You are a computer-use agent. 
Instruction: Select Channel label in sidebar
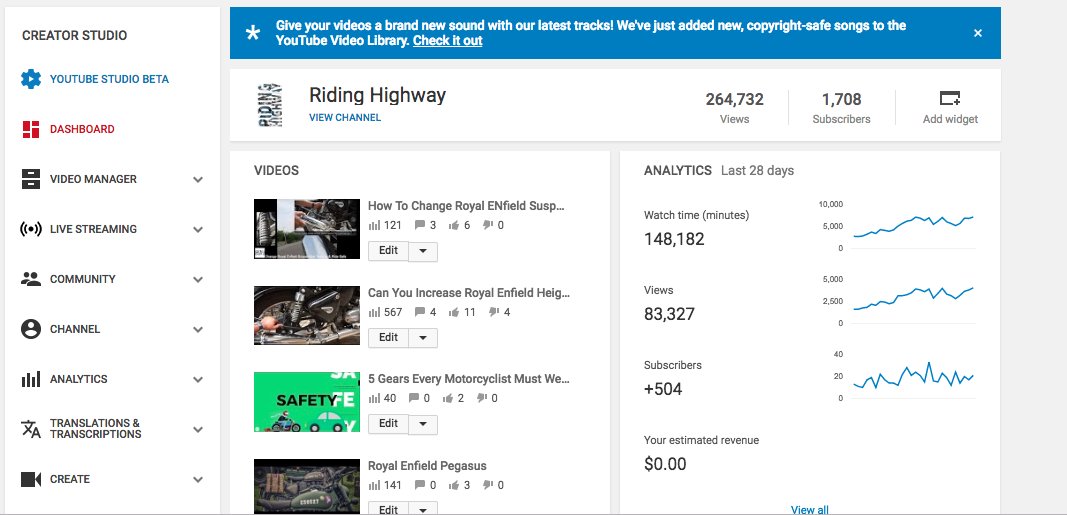(x=75, y=329)
